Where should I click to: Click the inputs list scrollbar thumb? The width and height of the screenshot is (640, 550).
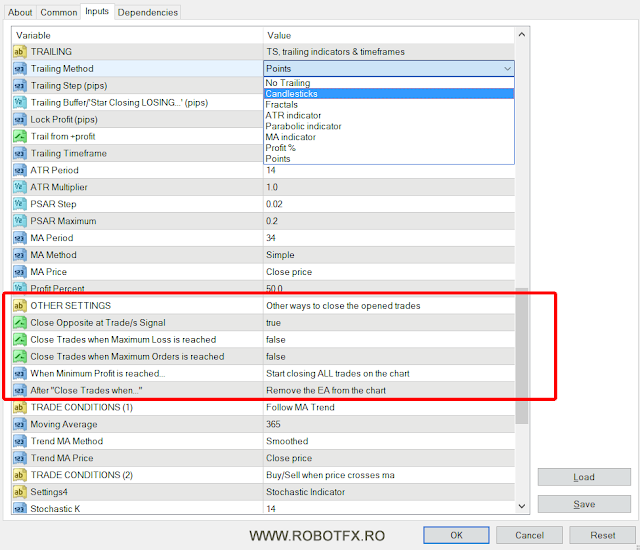(x=522, y=356)
